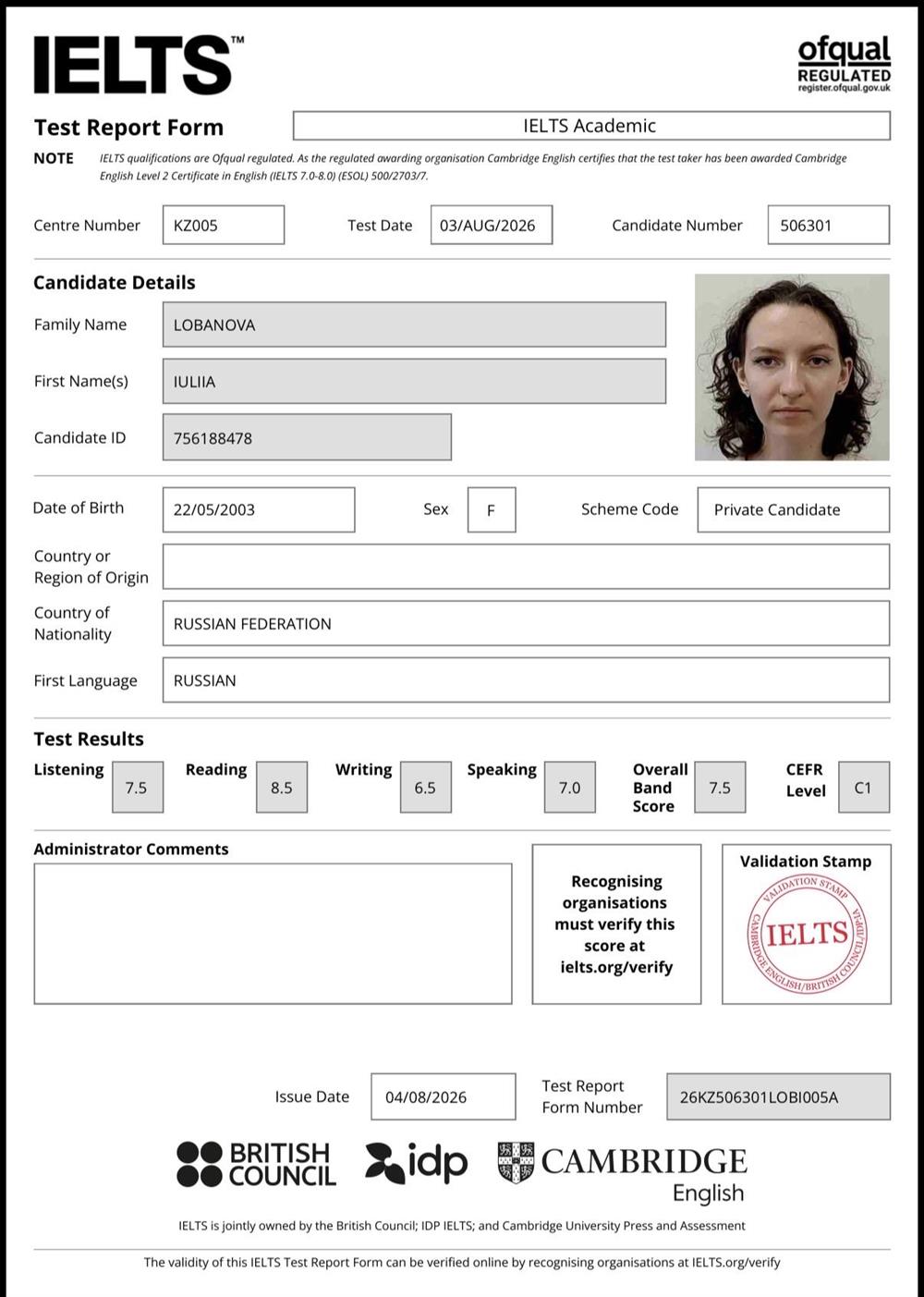The width and height of the screenshot is (924, 1297).
Task: Click the 'IELTS is jointly owned' line
Action: coord(462,1226)
